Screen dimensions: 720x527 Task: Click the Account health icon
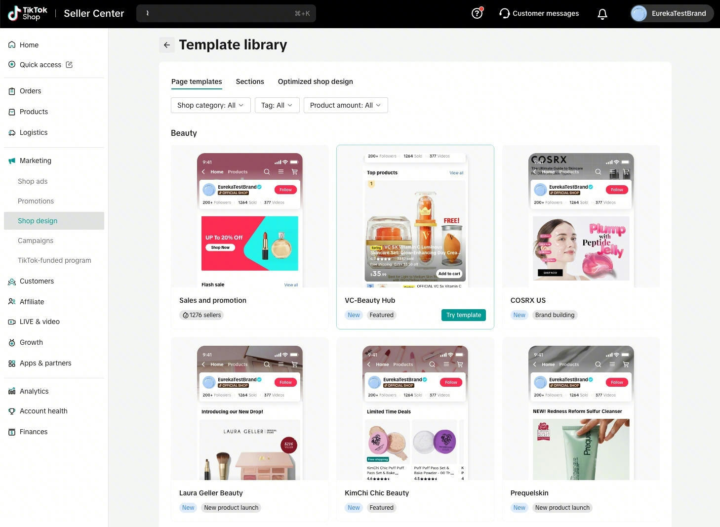pos(12,411)
